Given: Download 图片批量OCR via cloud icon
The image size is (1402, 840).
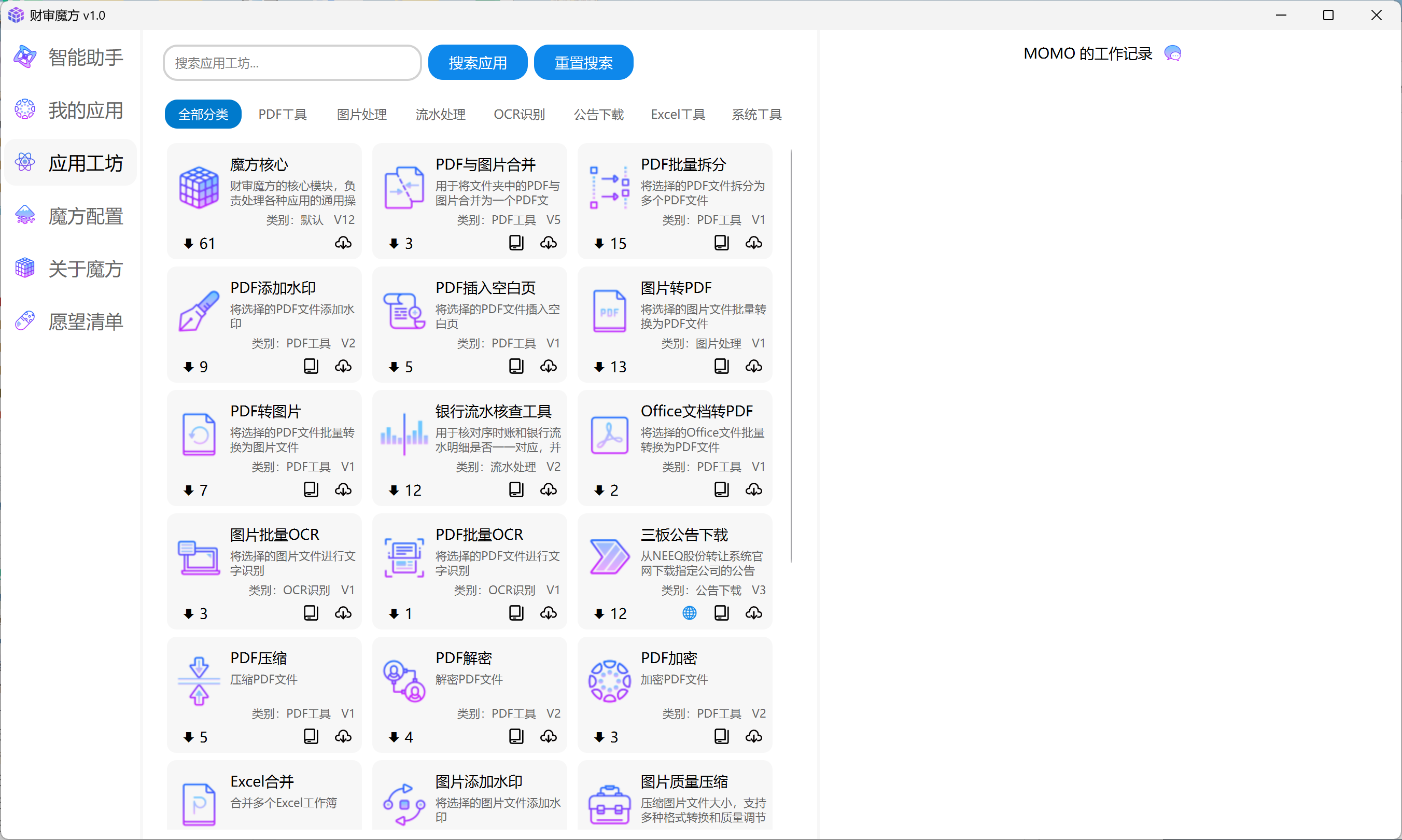Looking at the screenshot, I should pos(343,613).
